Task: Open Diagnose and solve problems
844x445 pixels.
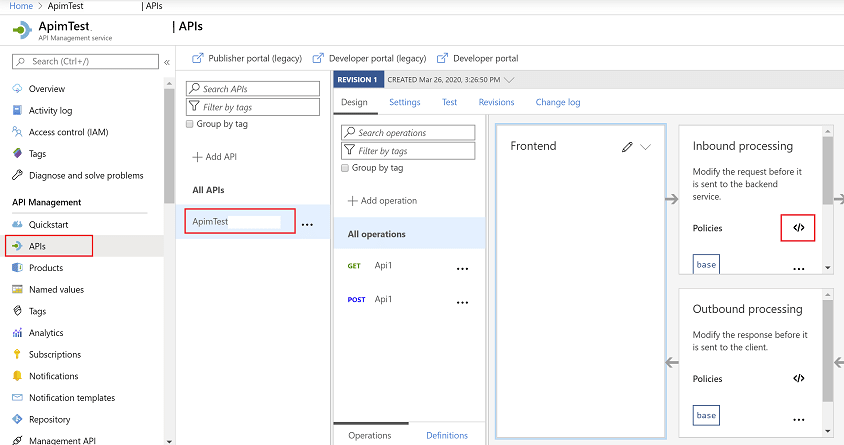Action: [x=86, y=175]
